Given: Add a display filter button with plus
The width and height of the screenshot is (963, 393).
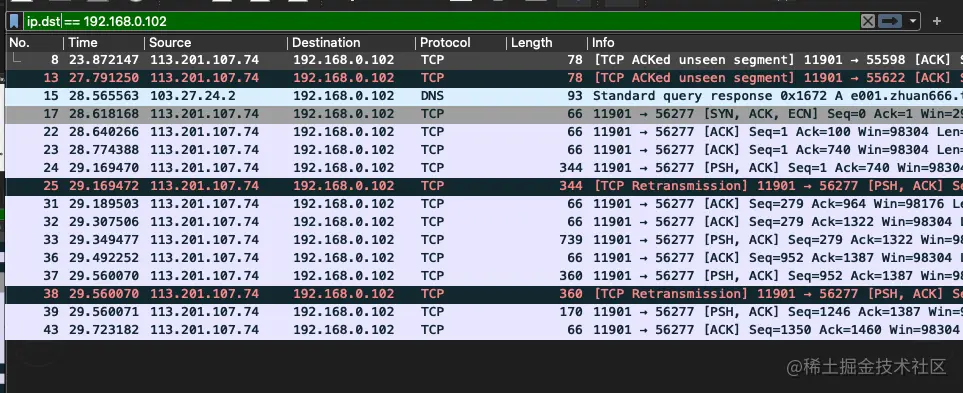Looking at the screenshot, I should pyautogui.click(x=937, y=21).
